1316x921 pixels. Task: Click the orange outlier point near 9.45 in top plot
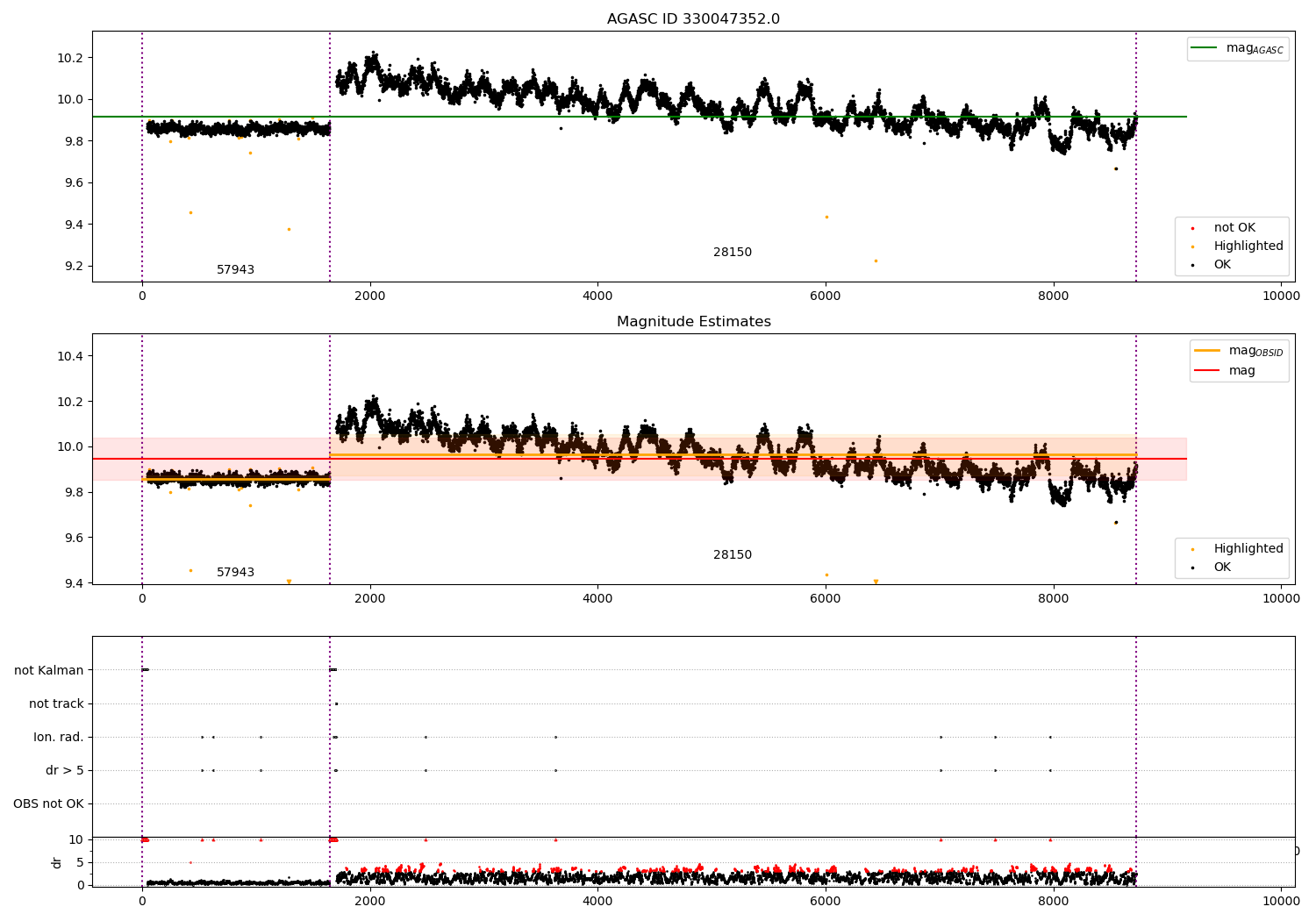[x=190, y=212]
